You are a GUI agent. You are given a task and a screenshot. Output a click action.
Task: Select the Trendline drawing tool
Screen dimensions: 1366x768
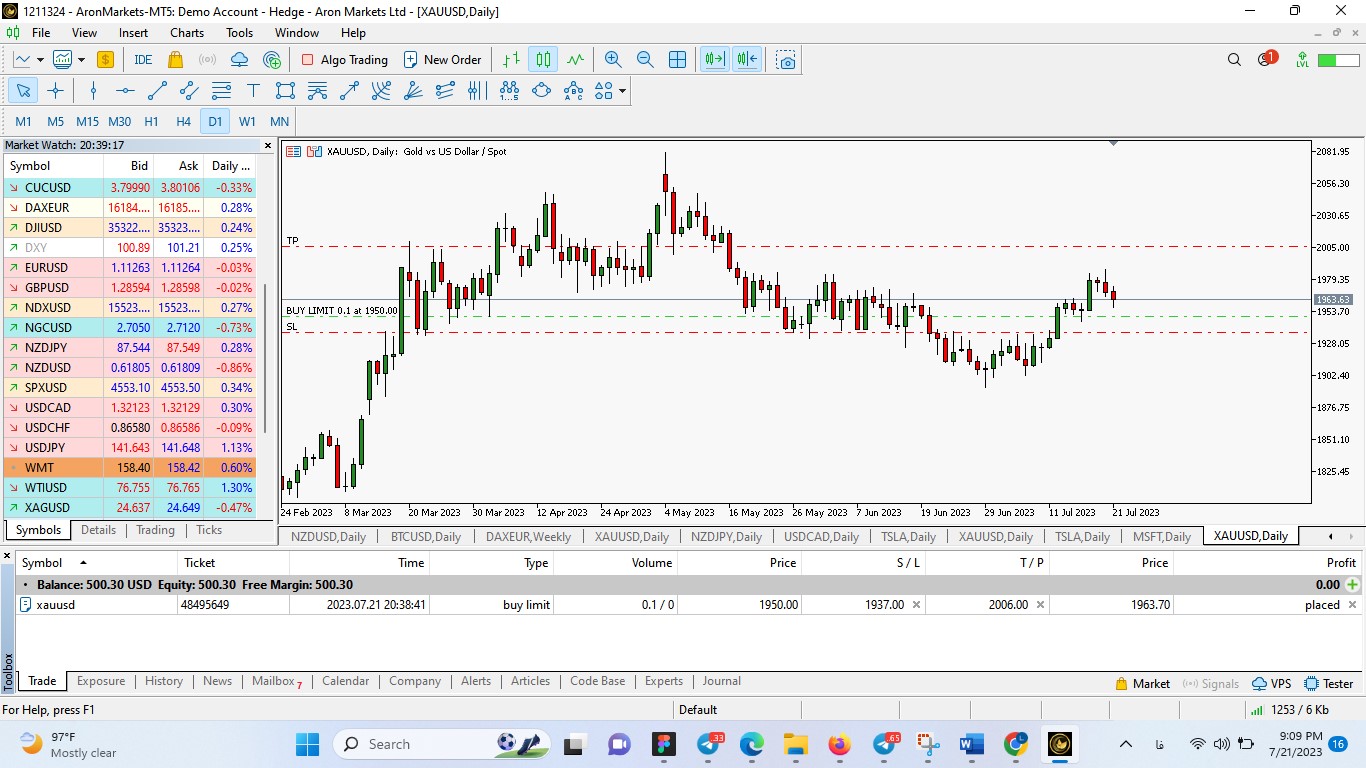(x=157, y=91)
